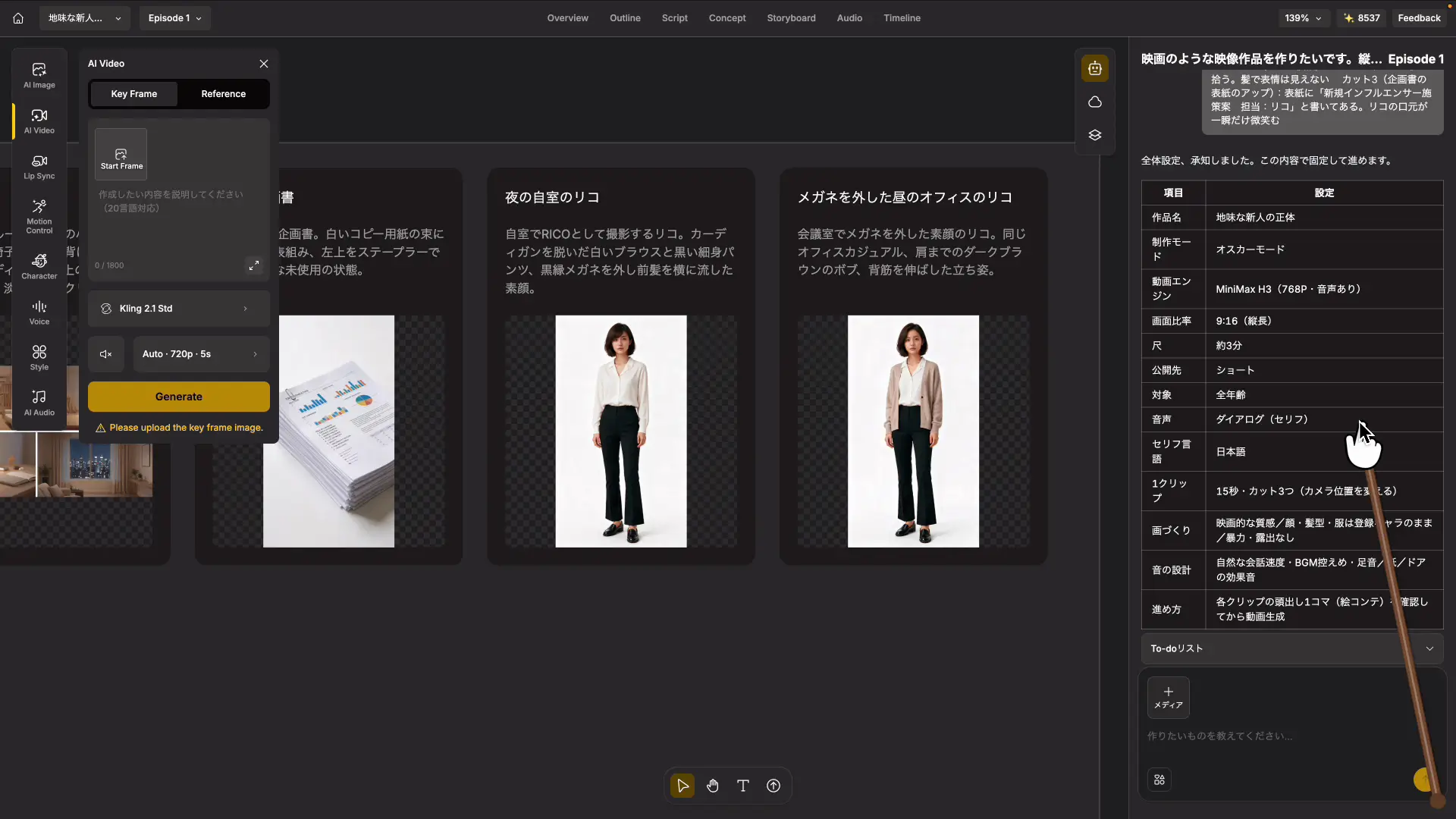Image resolution: width=1456 pixels, height=819 pixels.
Task: Open the credits 8537 indicator
Action: click(x=1361, y=18)
